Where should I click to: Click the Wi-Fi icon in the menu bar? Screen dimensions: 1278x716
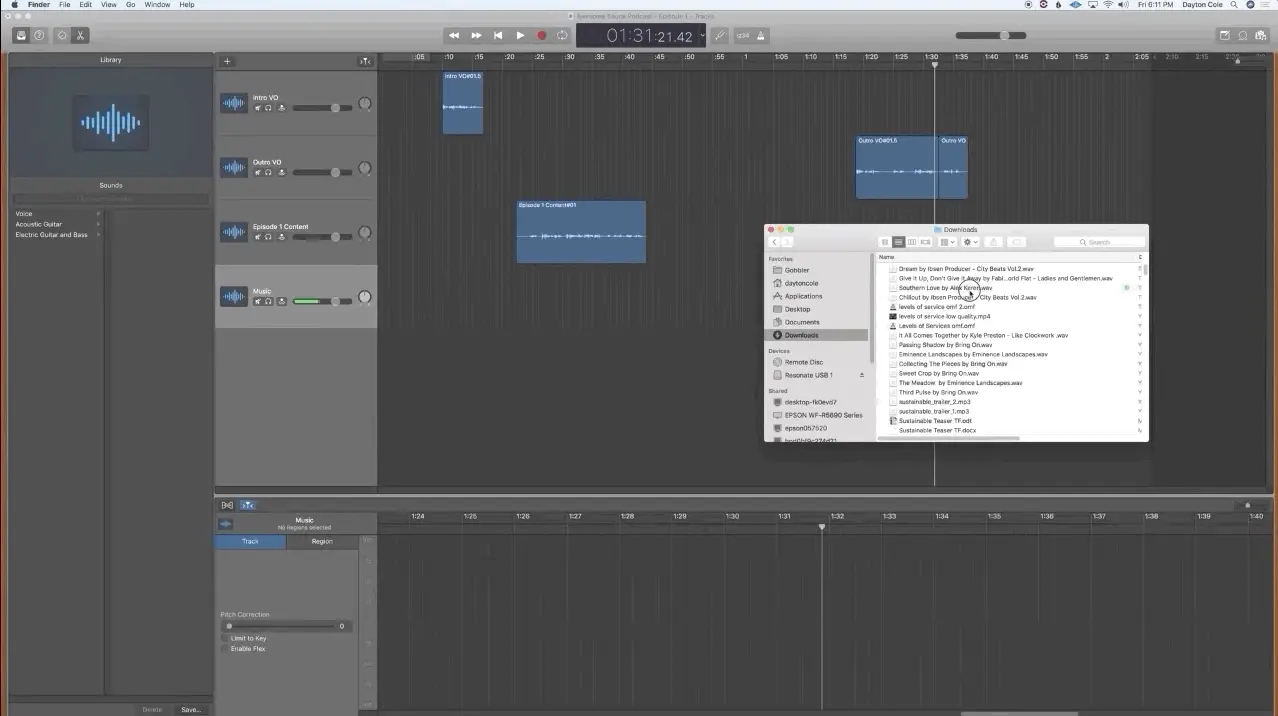coord(1106,4)
